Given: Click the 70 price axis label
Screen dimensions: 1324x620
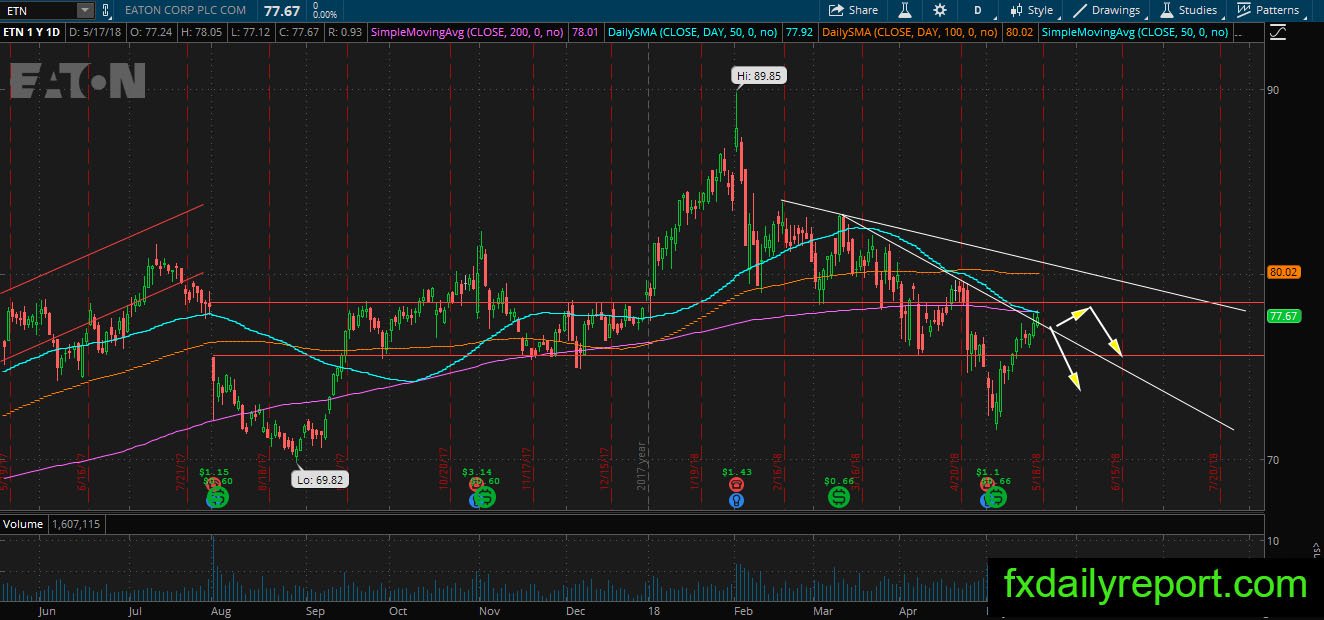Looking at the screenshot, I should pos(1273,460).
